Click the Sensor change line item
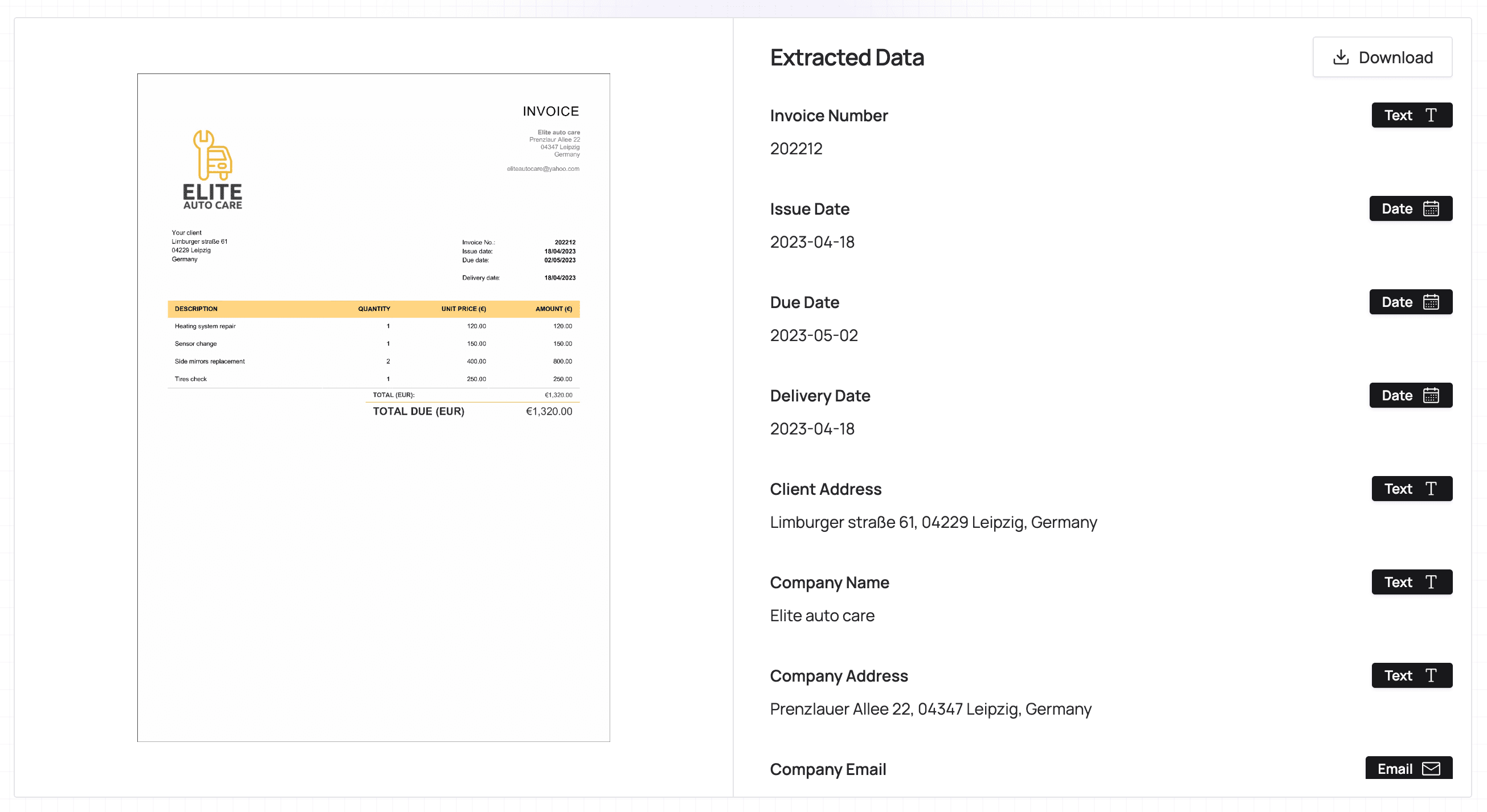 [x=195, y=344]
